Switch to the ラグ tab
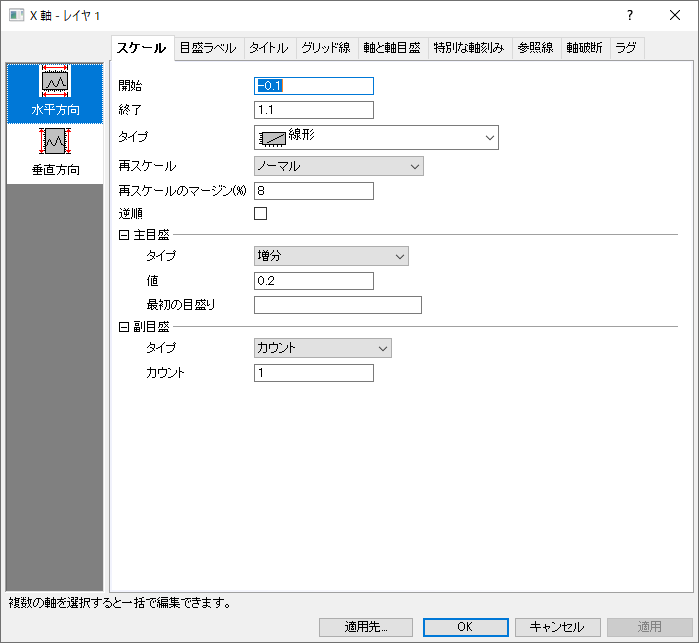 626,48
